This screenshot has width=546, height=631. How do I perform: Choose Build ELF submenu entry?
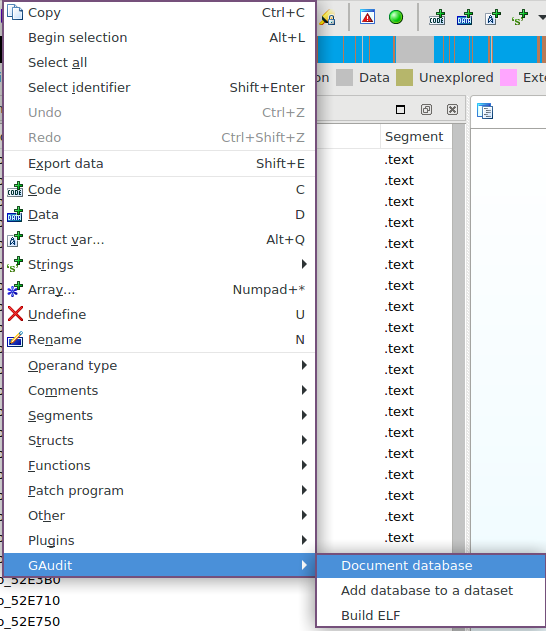point(431,615)
